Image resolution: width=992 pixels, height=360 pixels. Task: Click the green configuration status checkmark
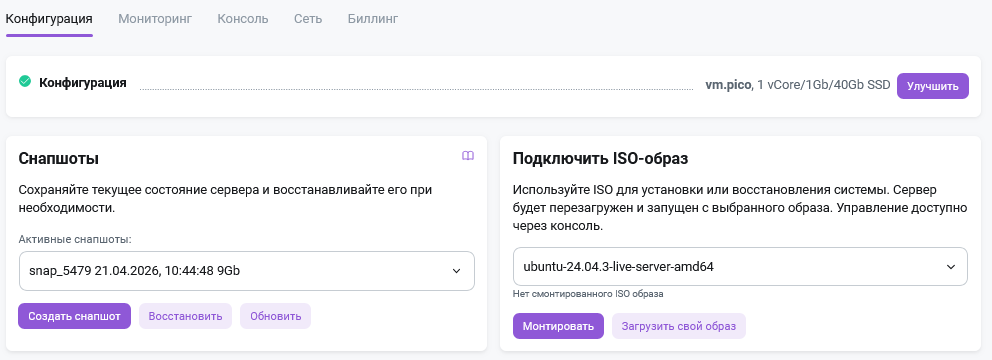click(x=25, y=81)
